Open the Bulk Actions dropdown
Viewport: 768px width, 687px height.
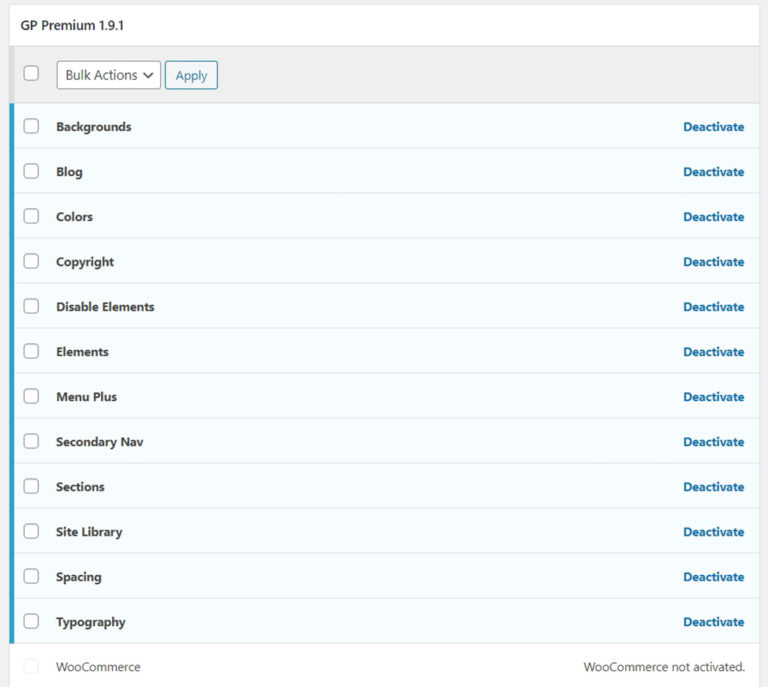pyautogui.click(x=108, y=75)
